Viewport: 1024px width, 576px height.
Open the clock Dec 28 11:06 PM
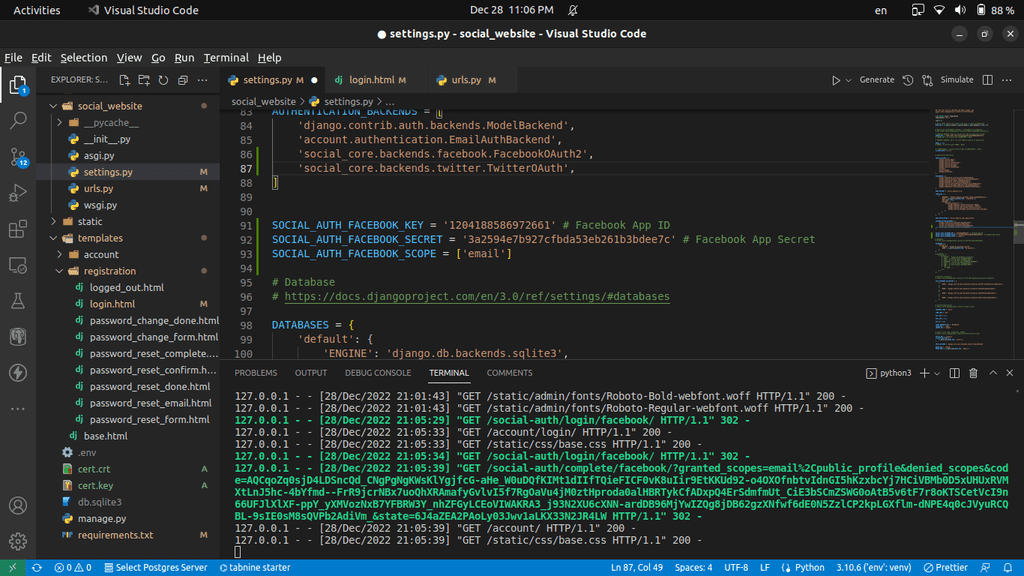[x=511, y=10]
